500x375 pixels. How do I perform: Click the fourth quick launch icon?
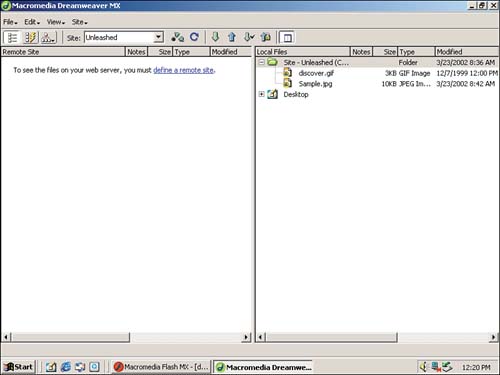tap(95, 367)
